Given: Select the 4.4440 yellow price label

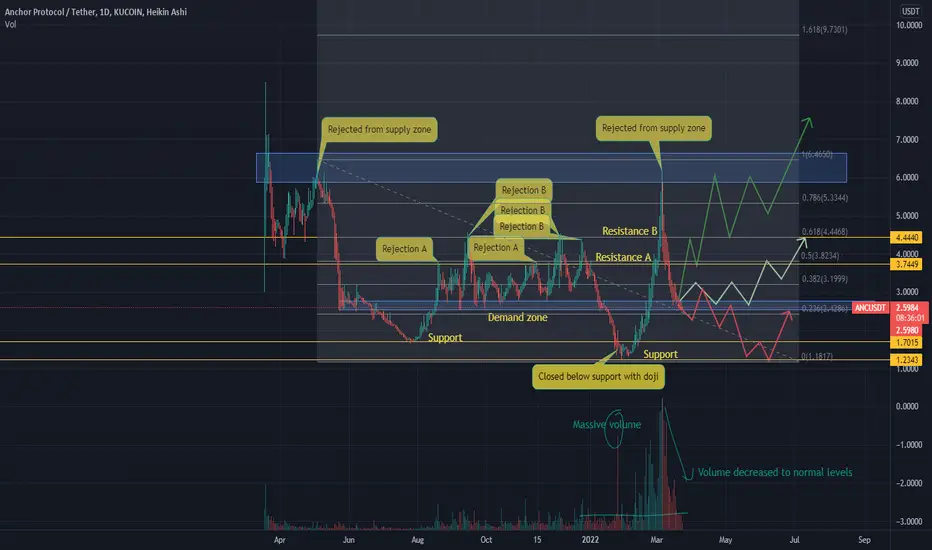Looking at the screenshot, I should coord(906,238).
